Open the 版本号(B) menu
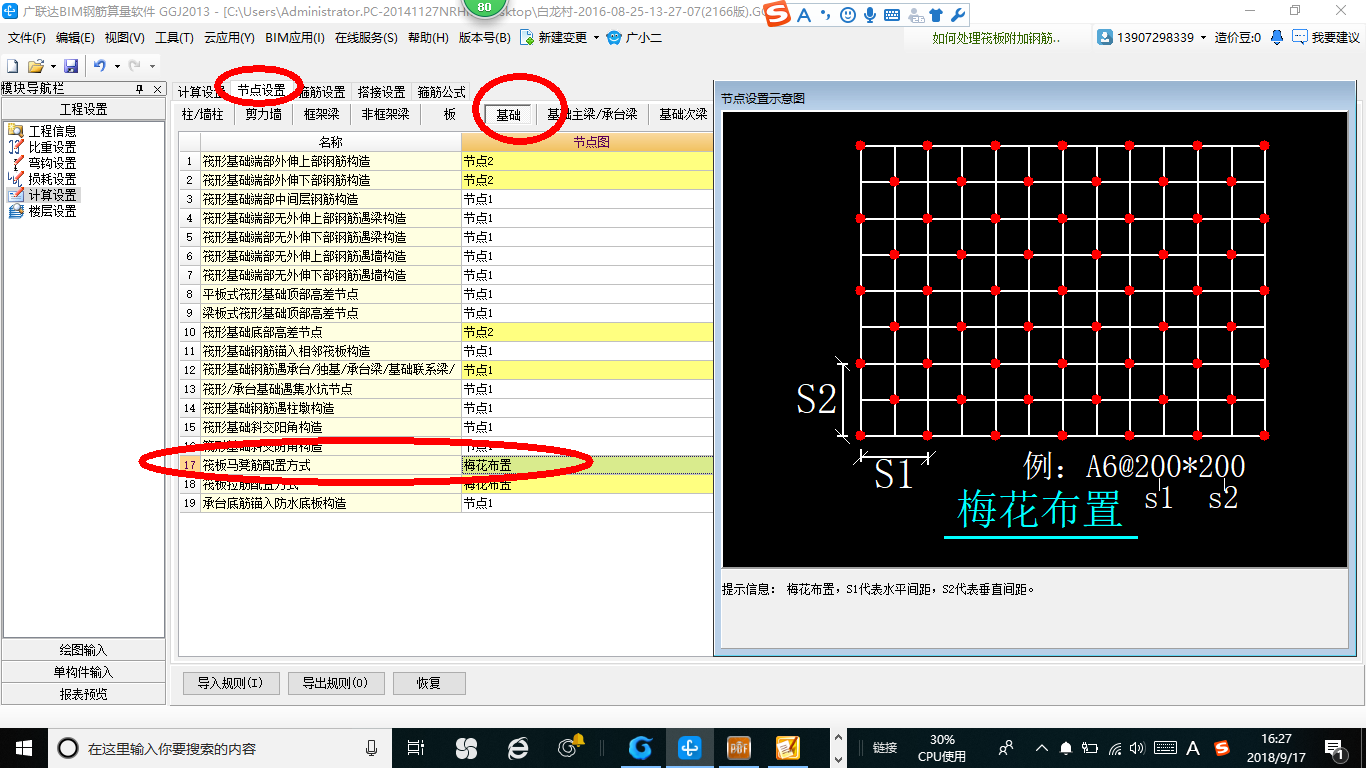1366x768 pixels. pyautogui.click(x=484, y=38)
